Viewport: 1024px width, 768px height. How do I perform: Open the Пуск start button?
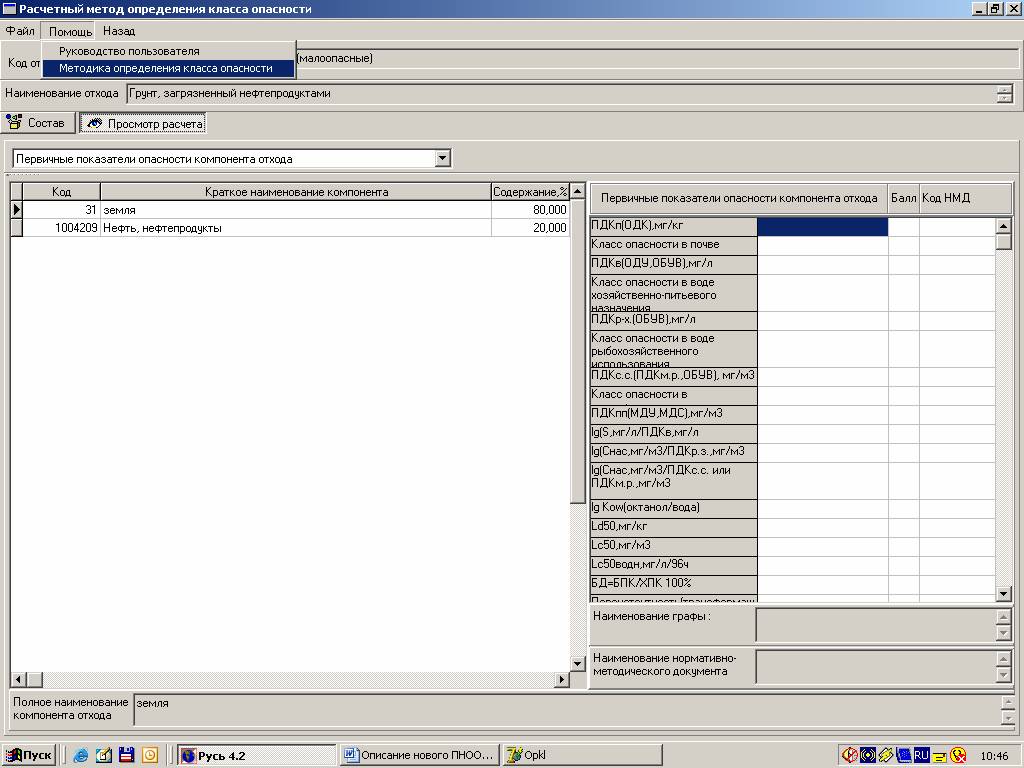coord(29,755)
